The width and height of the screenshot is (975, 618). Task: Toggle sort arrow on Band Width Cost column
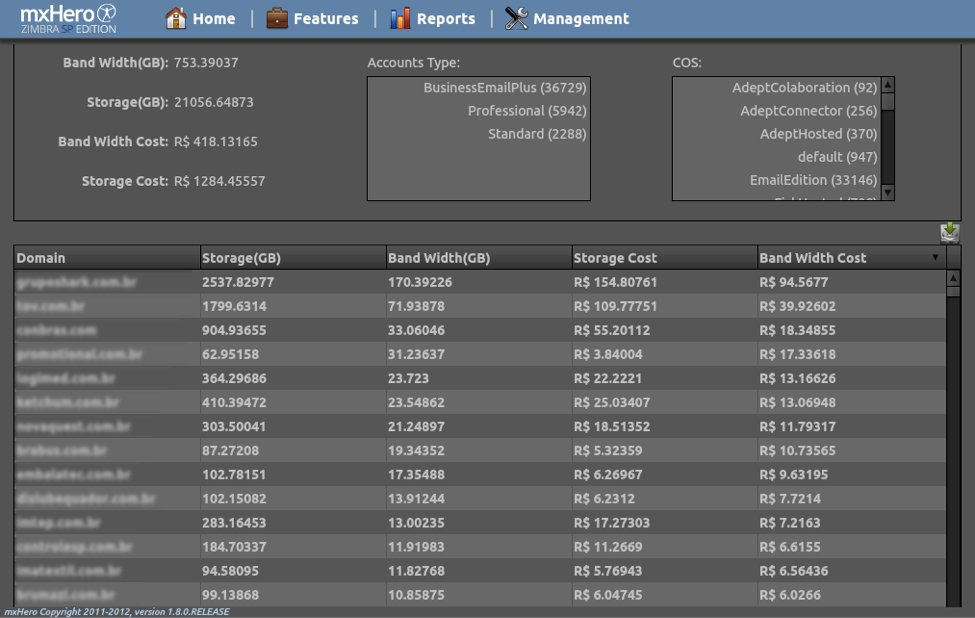point(935,258)
